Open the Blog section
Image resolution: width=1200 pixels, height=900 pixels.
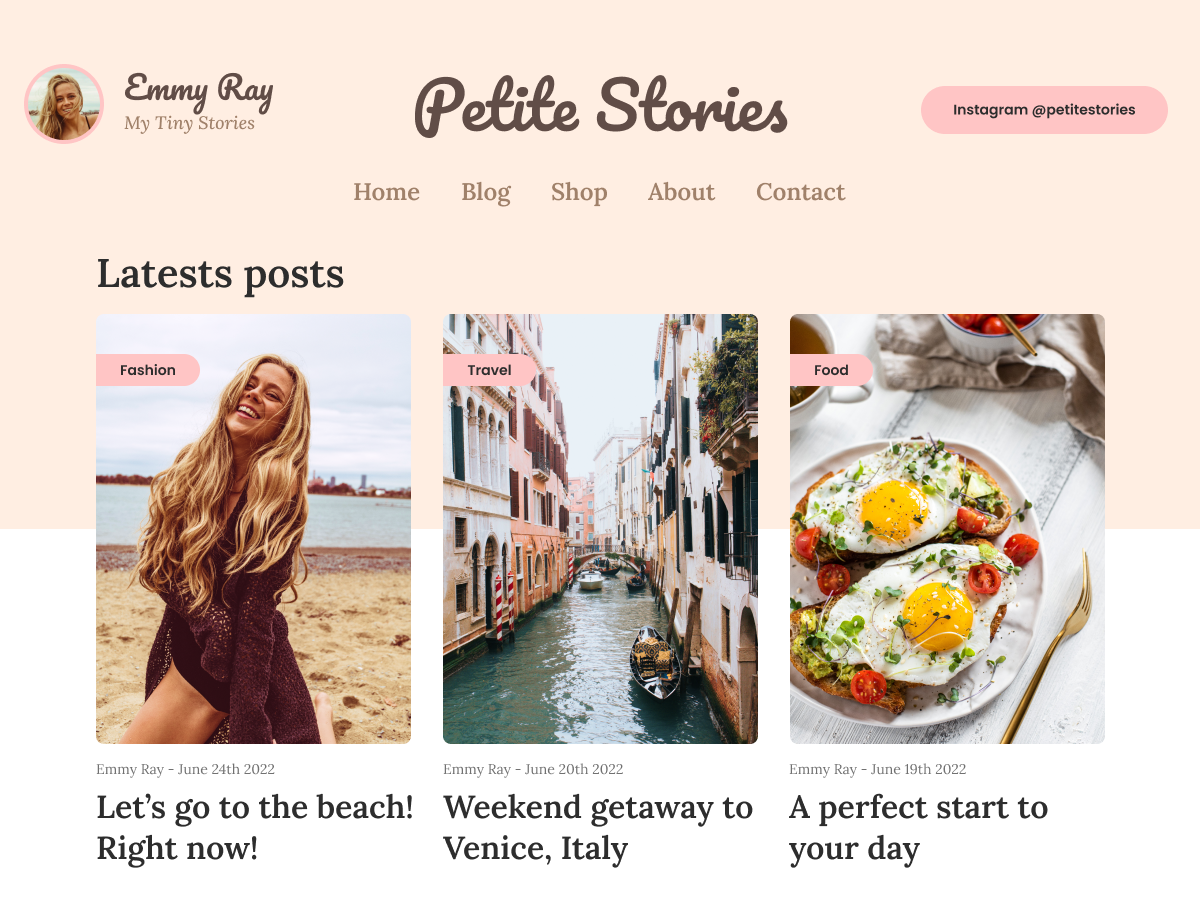tap(486, 192)
